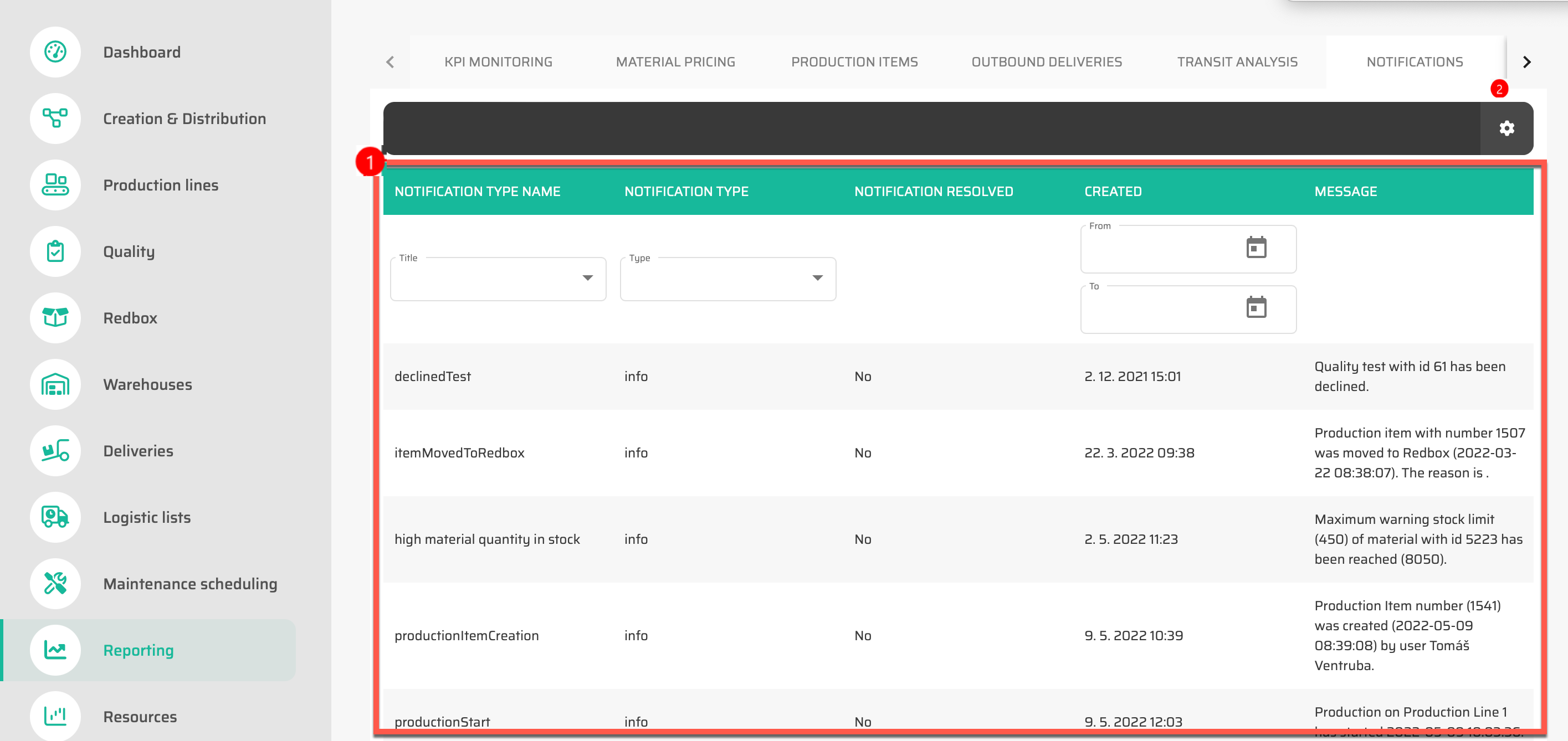The width and height of the screenshot is (1568, 741).
Task: Open the Deliveries forklift icon
Action: click(55, 450)
